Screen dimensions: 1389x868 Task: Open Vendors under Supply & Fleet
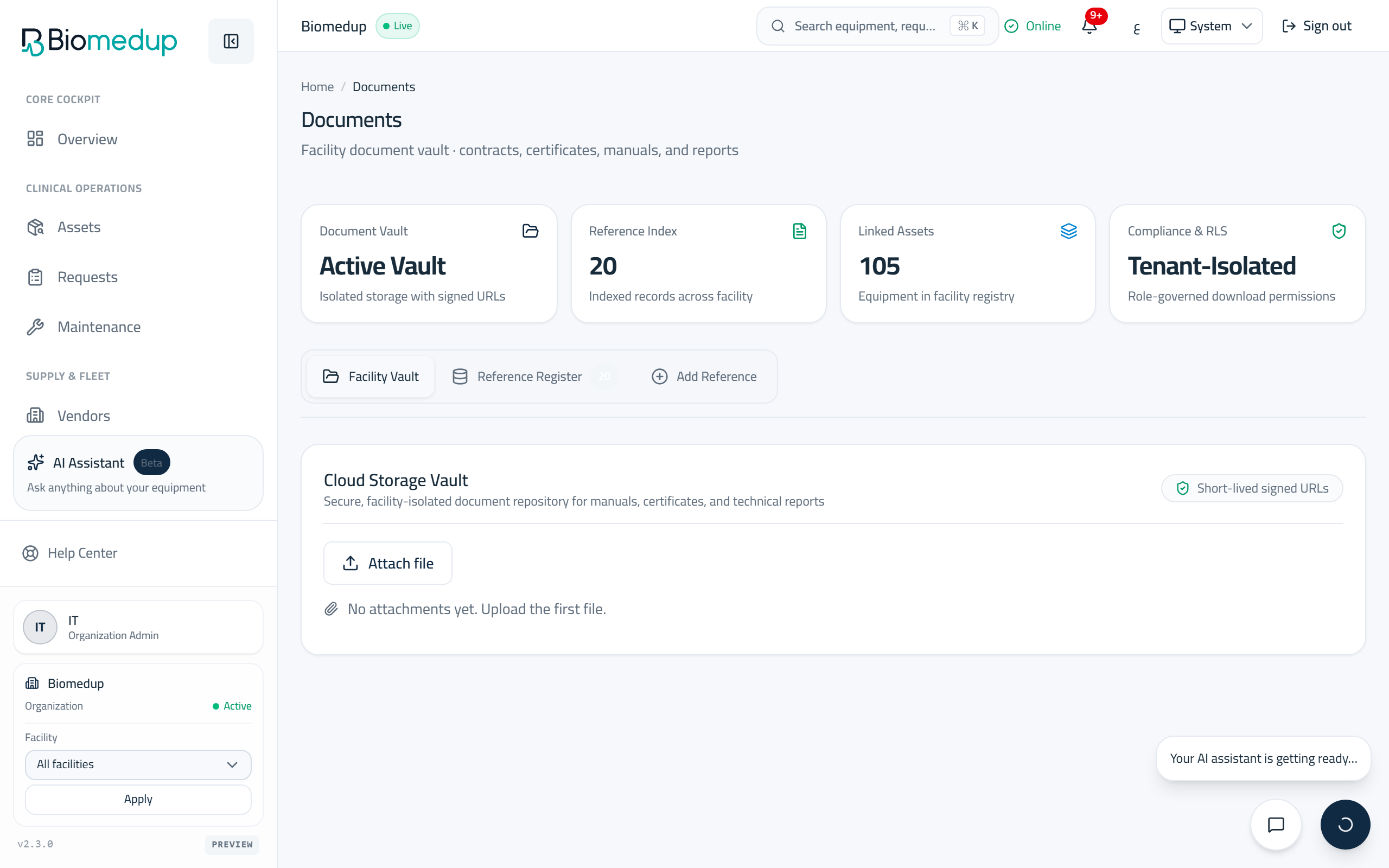(138, 416)
